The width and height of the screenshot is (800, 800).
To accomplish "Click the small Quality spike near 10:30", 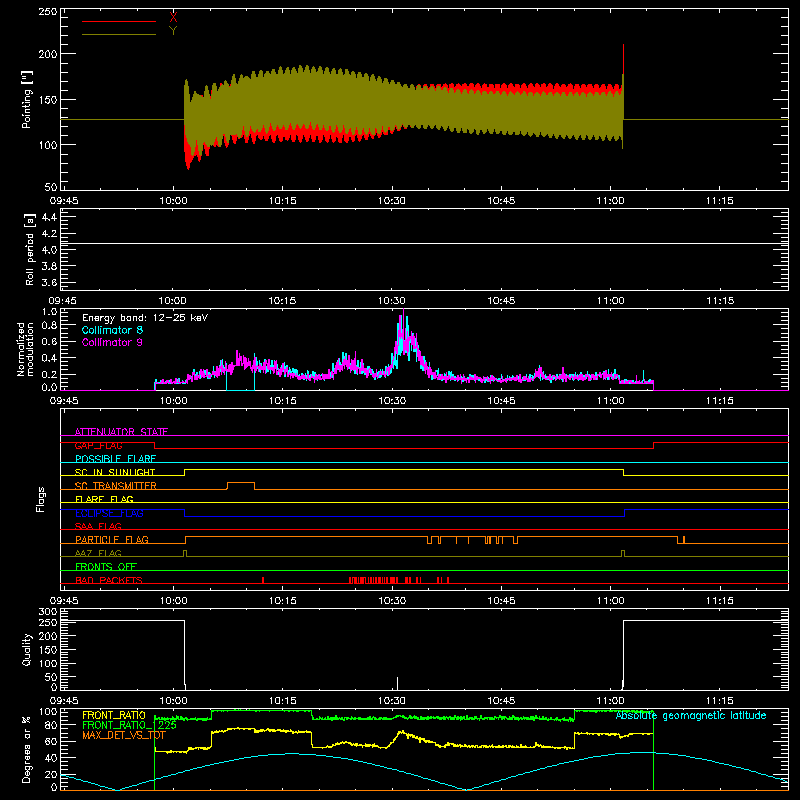I will (397, 683).
